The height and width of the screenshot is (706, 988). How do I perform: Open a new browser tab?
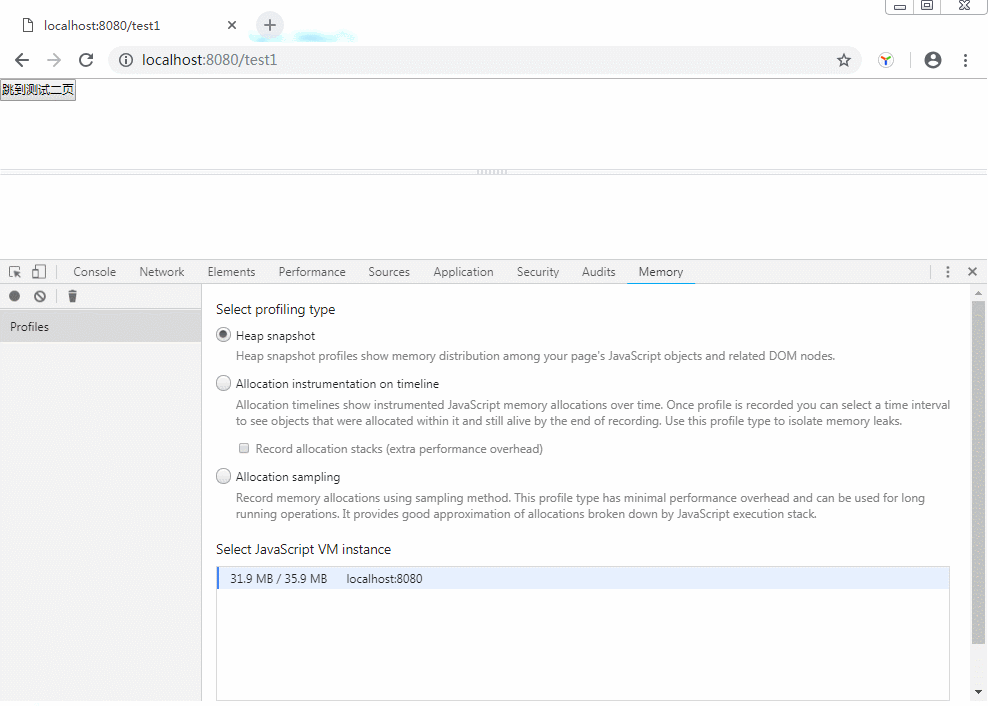click(270, 25)
